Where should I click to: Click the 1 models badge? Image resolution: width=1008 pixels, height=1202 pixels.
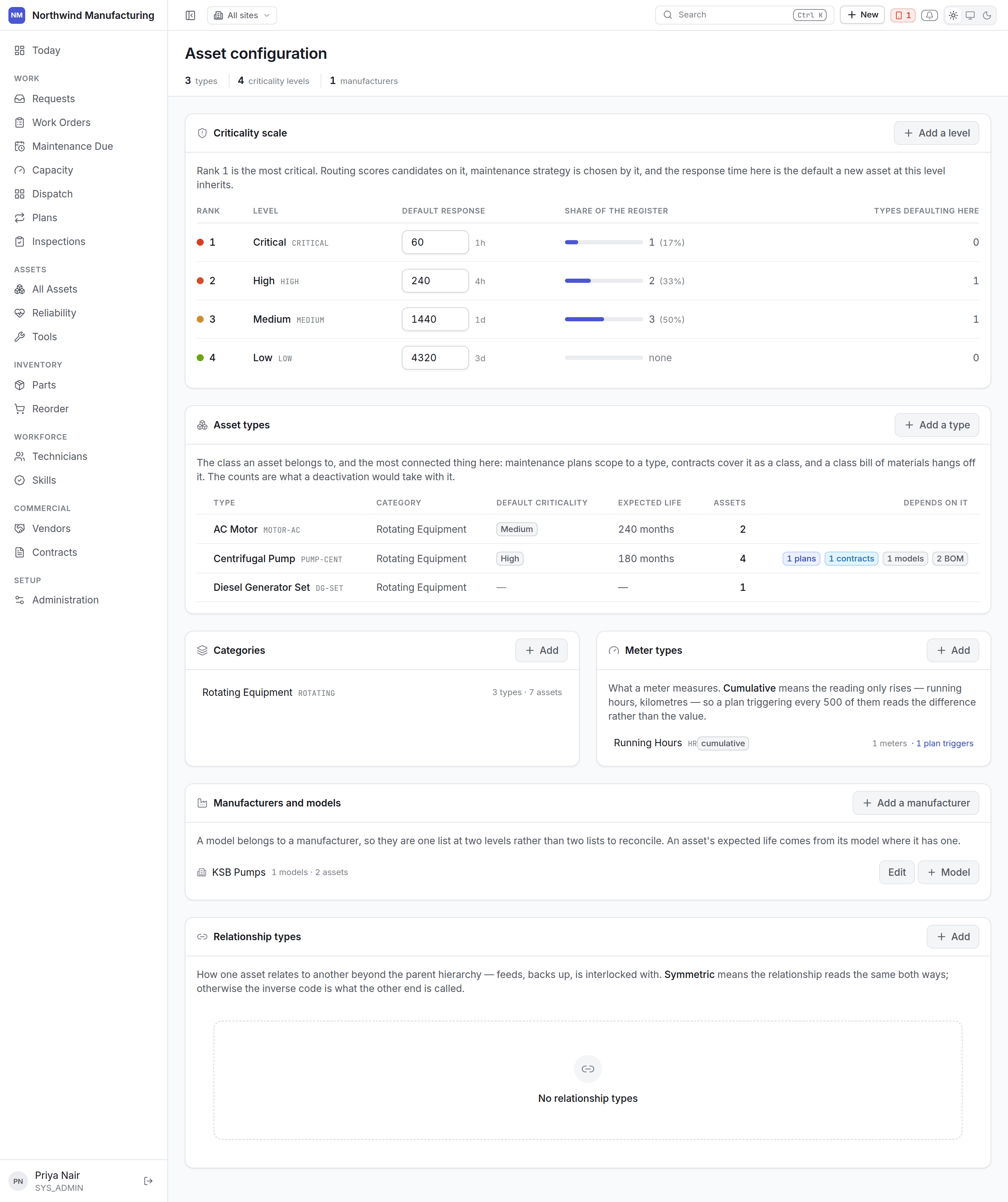[x=905, y=559]
